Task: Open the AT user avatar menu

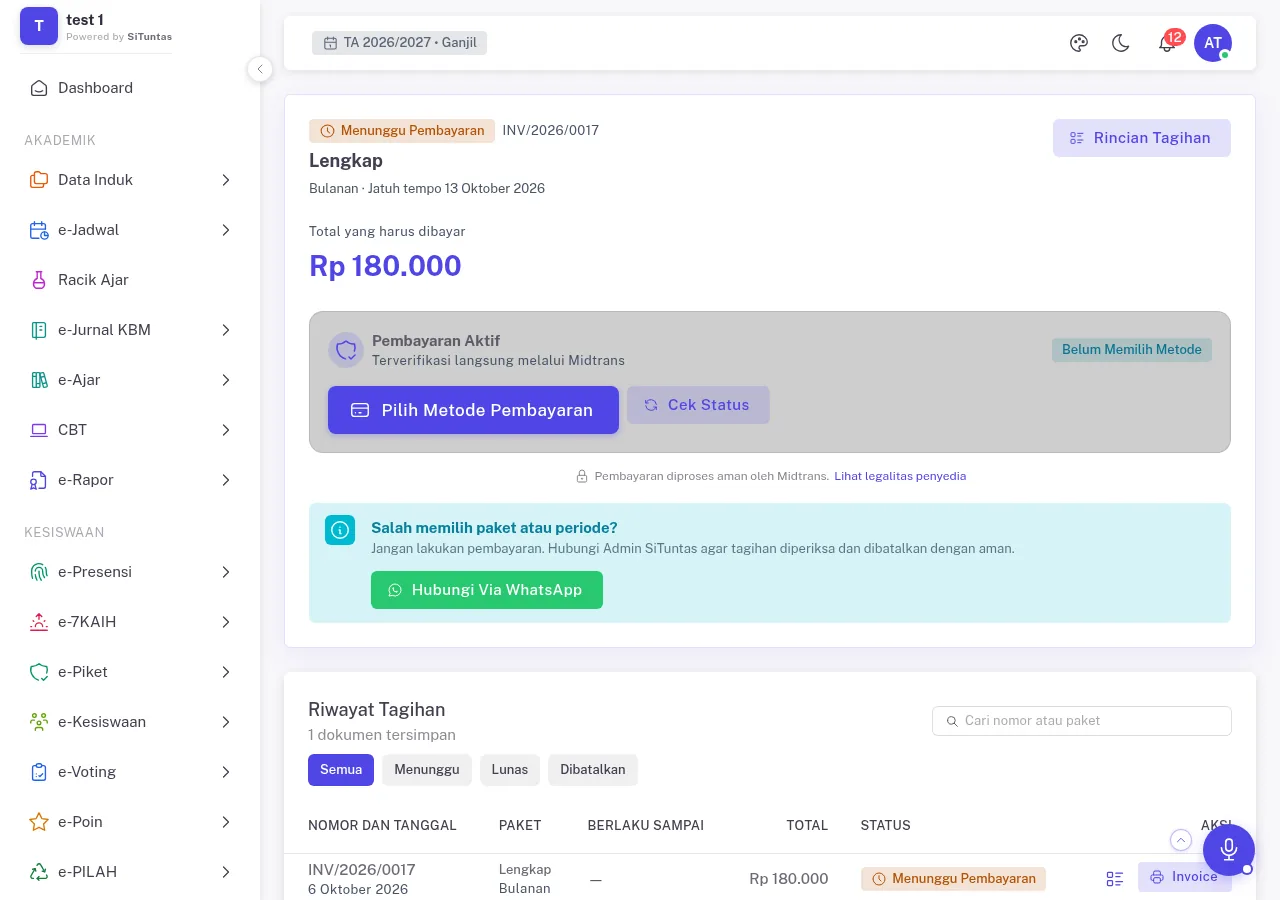Action: 1213,43
